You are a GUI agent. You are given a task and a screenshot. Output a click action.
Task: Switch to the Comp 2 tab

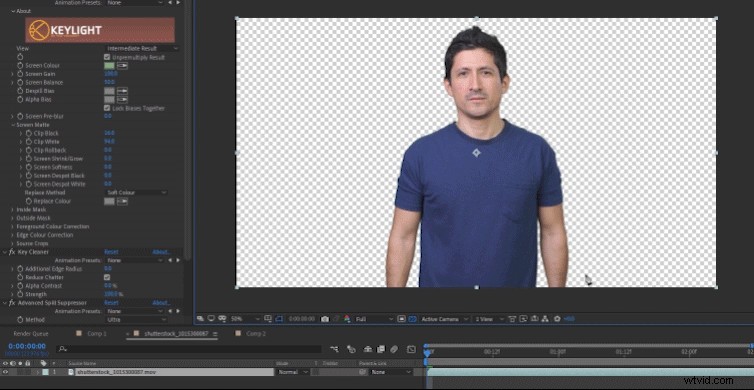pyautogui.click(x=256, y=334)
